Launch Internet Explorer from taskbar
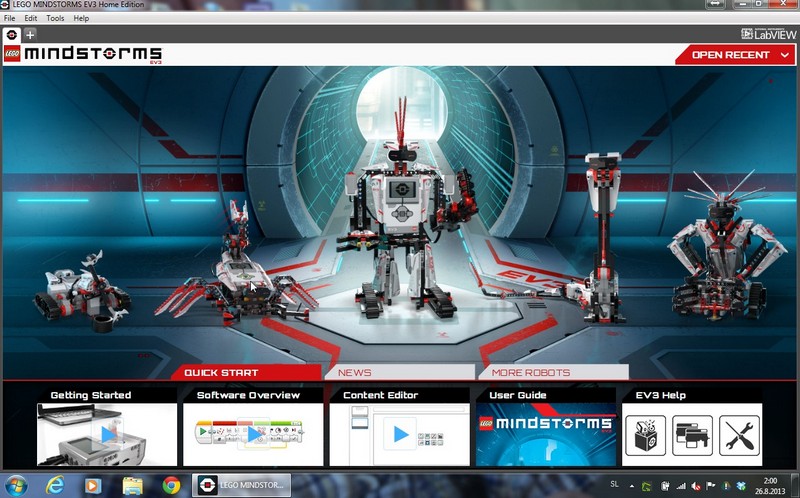The height and width of the screenshot is (498, 800). (55, 485)
